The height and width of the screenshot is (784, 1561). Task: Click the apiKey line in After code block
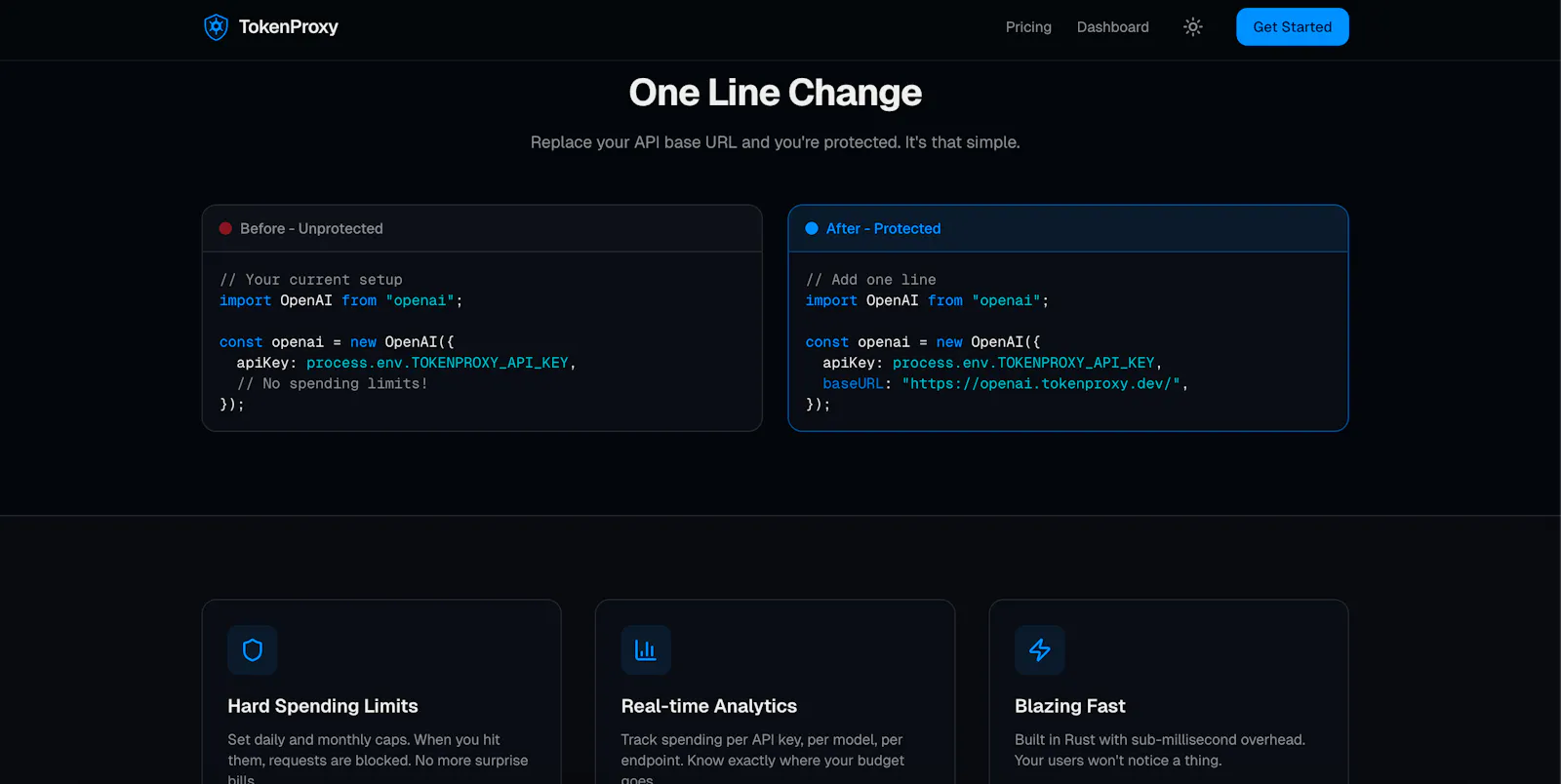[992, 363]
